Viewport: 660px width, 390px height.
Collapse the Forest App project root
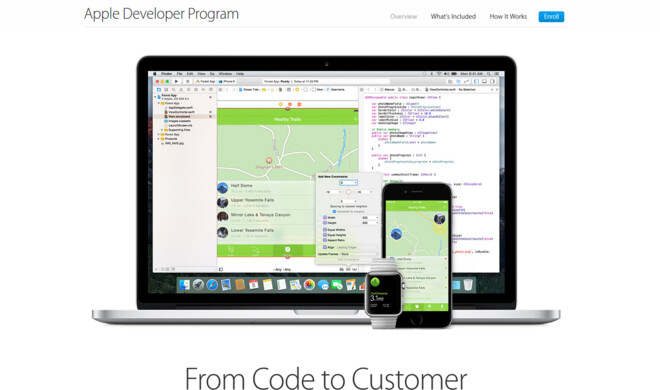(155, 97)
